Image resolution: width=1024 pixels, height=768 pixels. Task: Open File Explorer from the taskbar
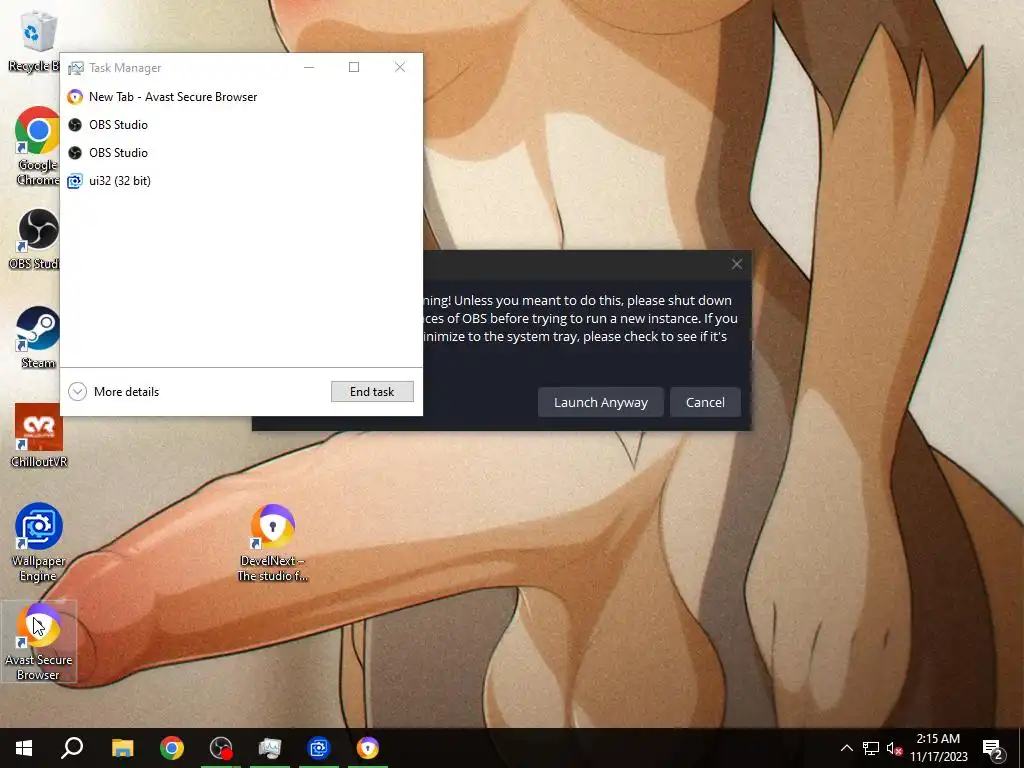[x=122, y=748]
